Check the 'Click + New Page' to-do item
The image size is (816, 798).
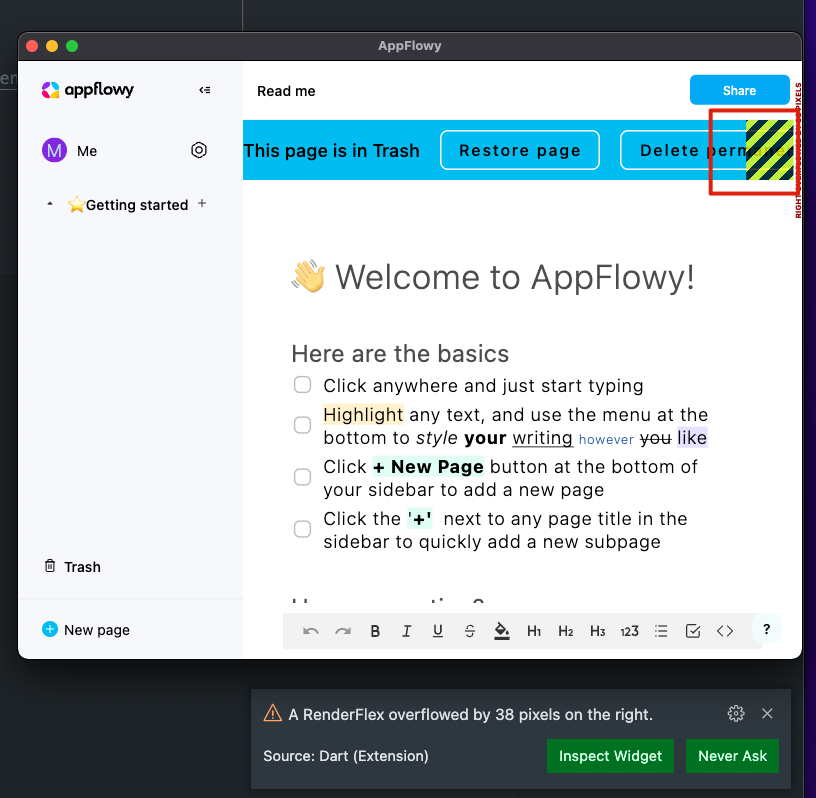(x=302, y=477)
